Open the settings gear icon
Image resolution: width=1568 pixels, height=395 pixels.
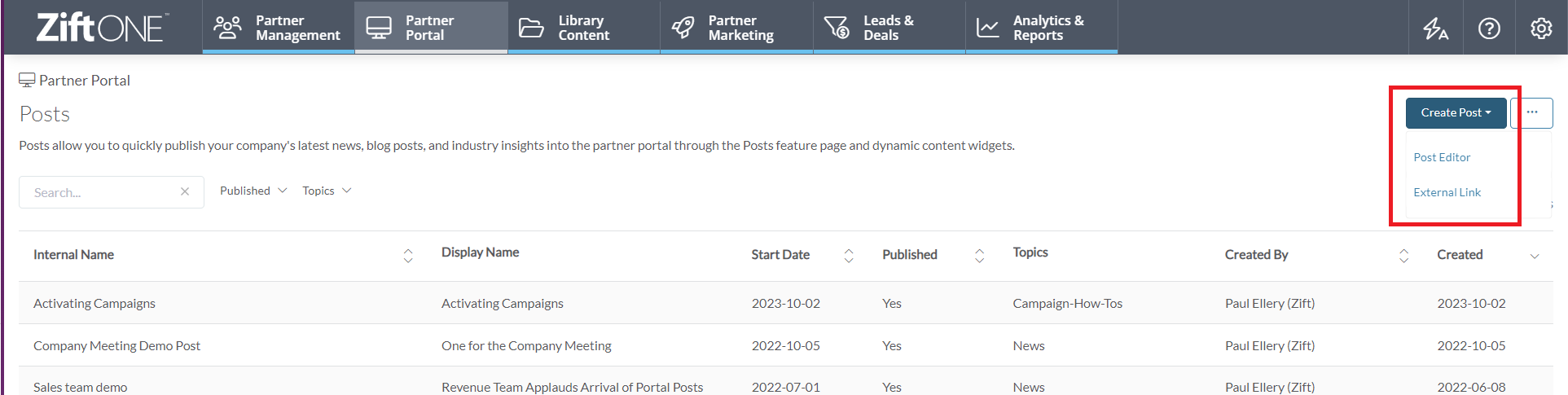point(1541,29)
